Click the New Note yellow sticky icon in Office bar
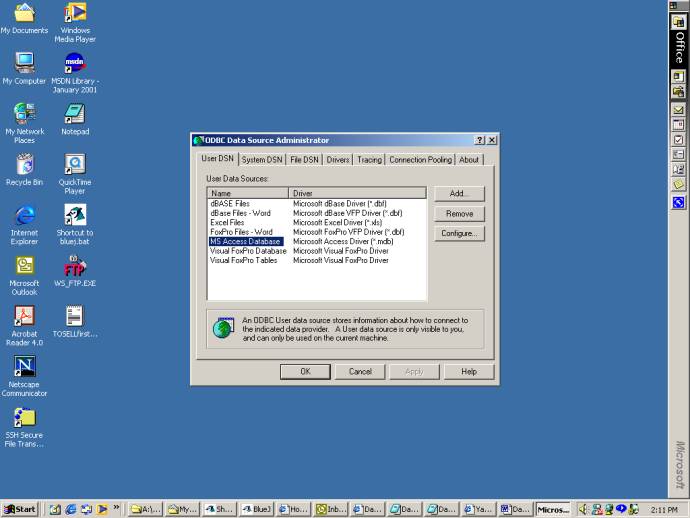This screenshot has width=690, height=518. click(x=678, y=185)
